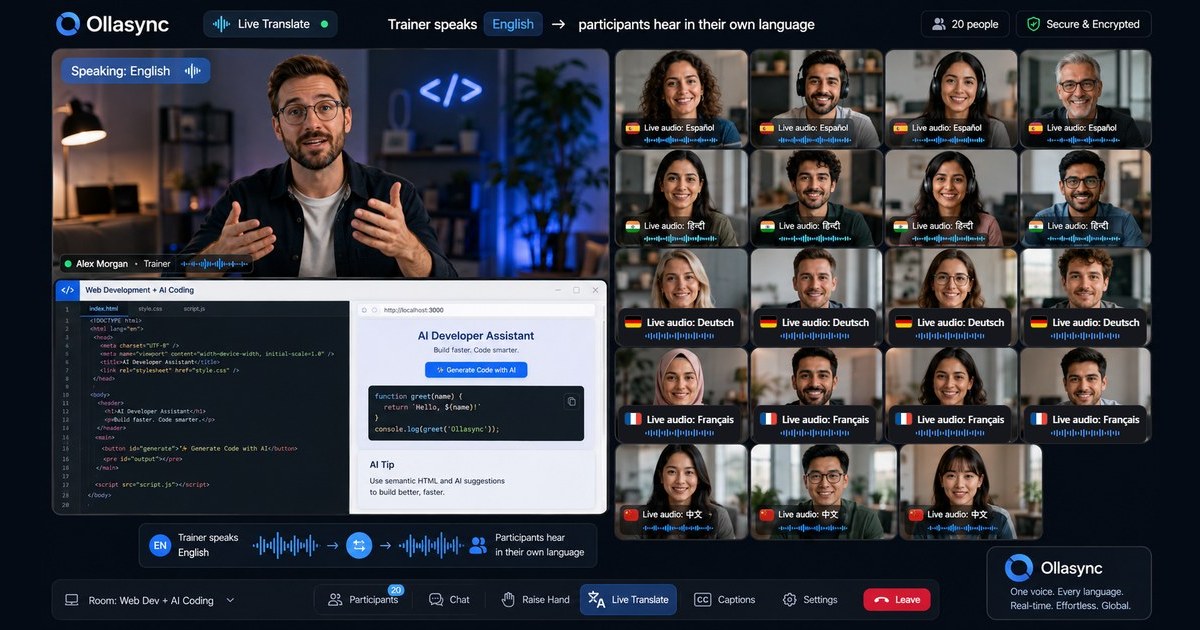Click the Chinese flag on the glasses man's 中文 tile
Screen dimensions: 1200x630
tap(767, 514)
